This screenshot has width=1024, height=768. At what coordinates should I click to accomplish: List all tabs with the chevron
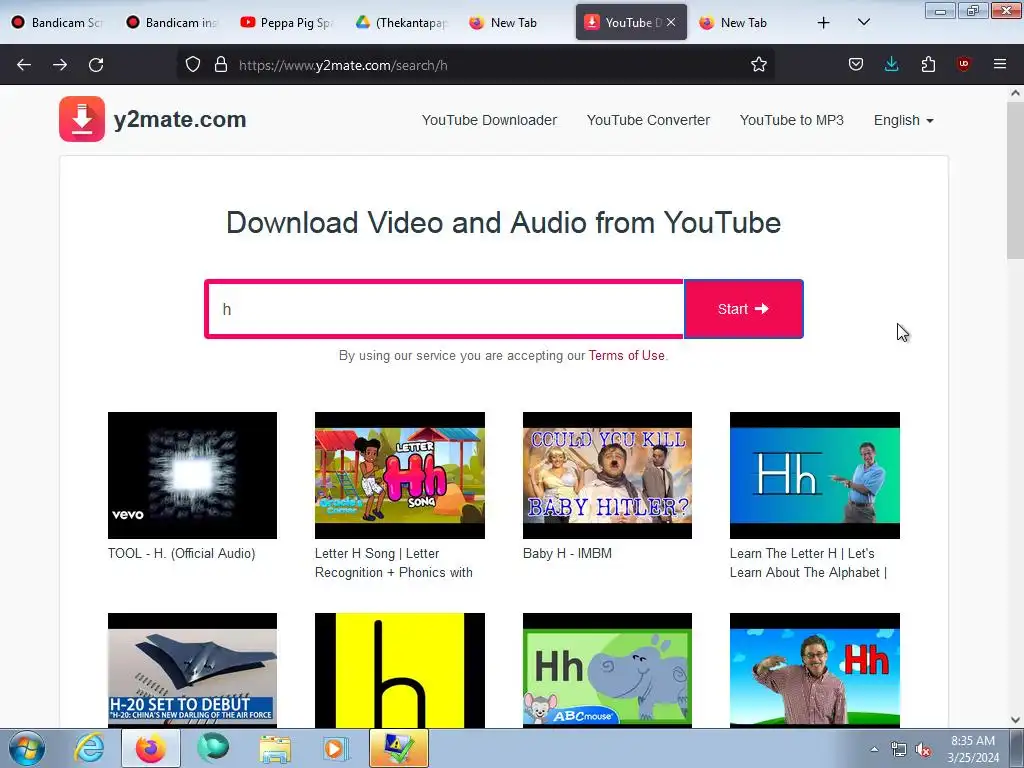pos(863,23)
